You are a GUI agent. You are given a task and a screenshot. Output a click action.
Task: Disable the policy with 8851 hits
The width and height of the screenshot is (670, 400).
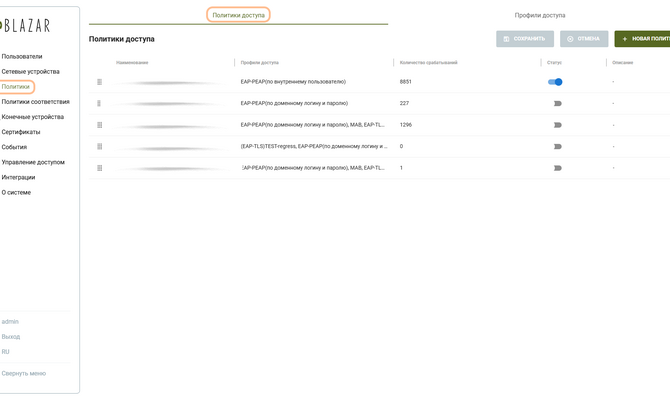pyautogui.click(x=555, y=82)
